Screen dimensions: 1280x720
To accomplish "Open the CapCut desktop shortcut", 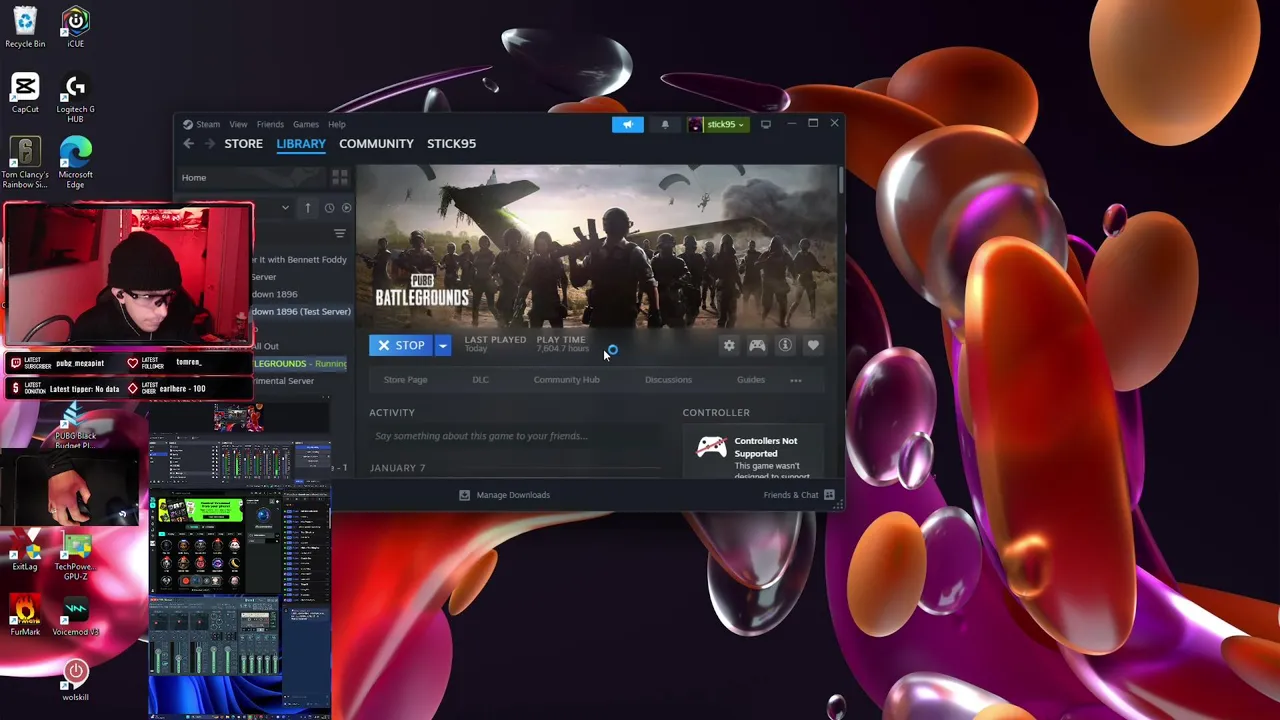I will (25, 93).
